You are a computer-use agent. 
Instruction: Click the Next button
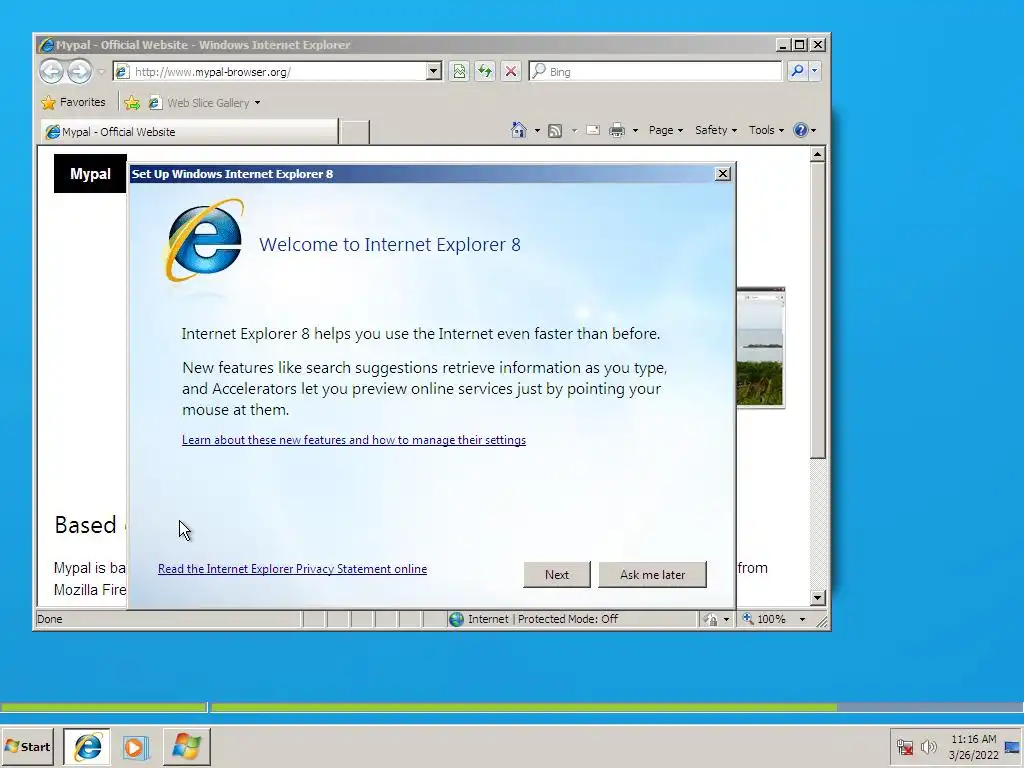[557, 575]
